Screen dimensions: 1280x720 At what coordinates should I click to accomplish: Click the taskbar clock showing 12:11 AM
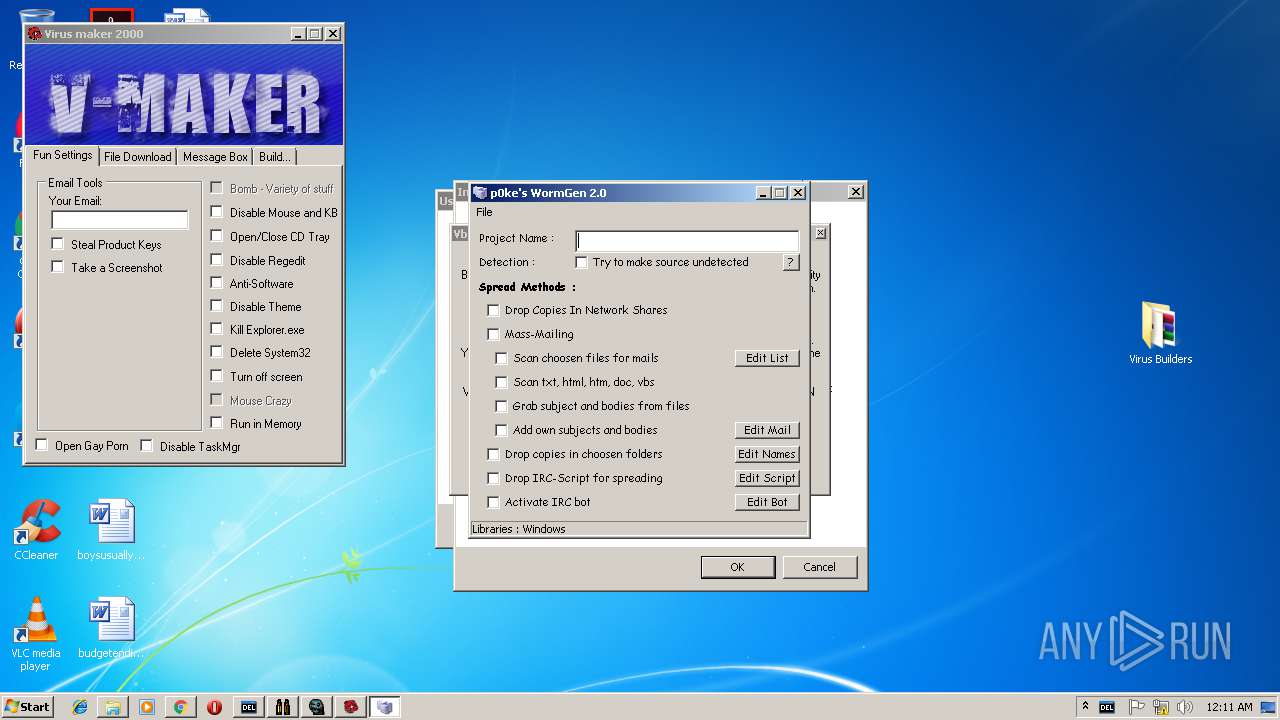[1229, 707]
